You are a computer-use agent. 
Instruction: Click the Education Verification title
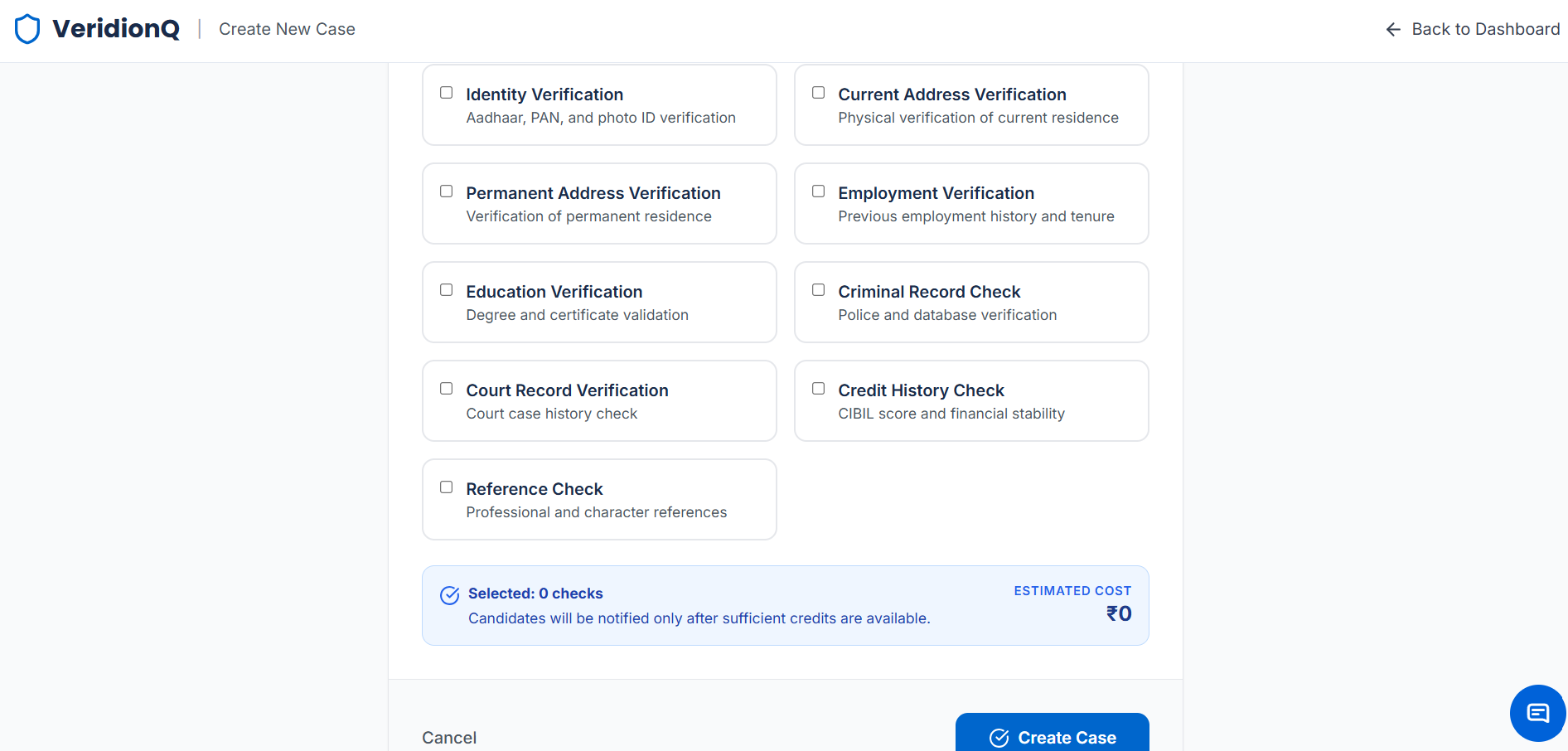[554, 292]
